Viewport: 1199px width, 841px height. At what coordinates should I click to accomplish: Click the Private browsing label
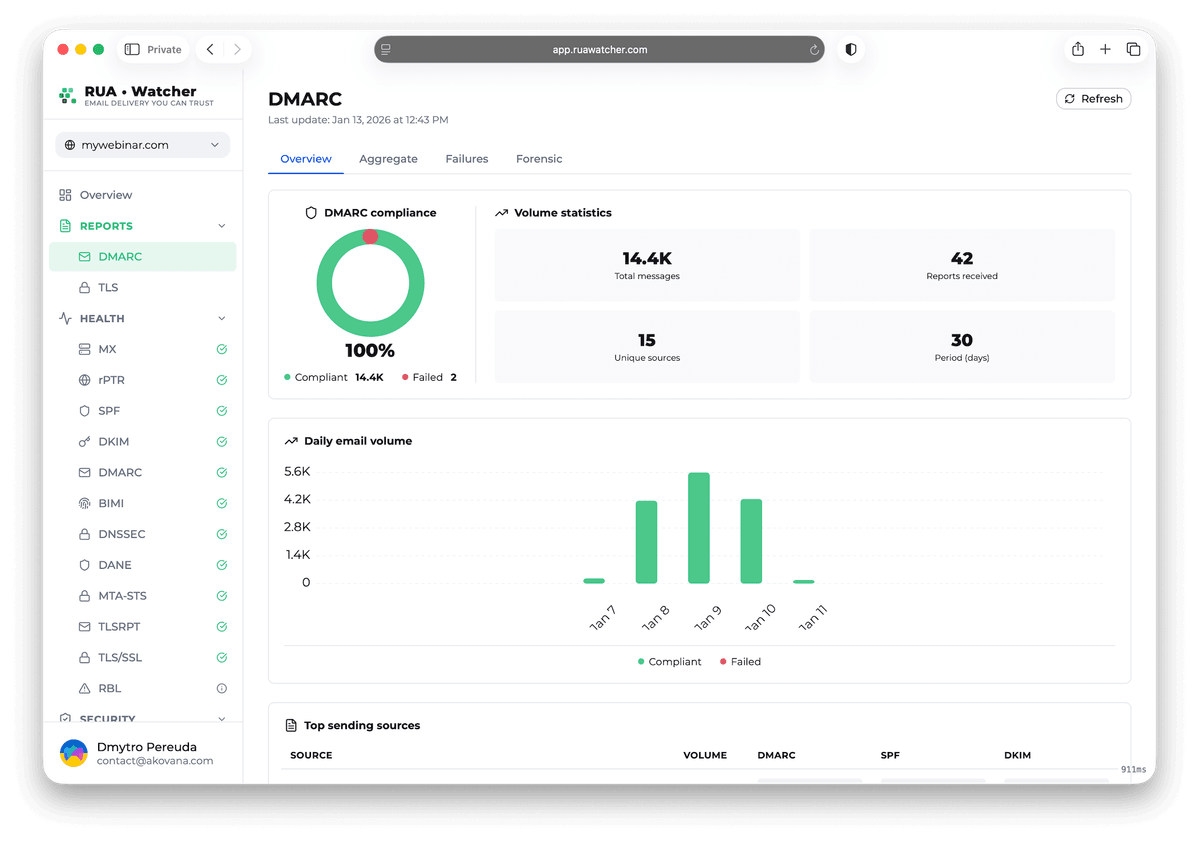click(x=164, y=50)
